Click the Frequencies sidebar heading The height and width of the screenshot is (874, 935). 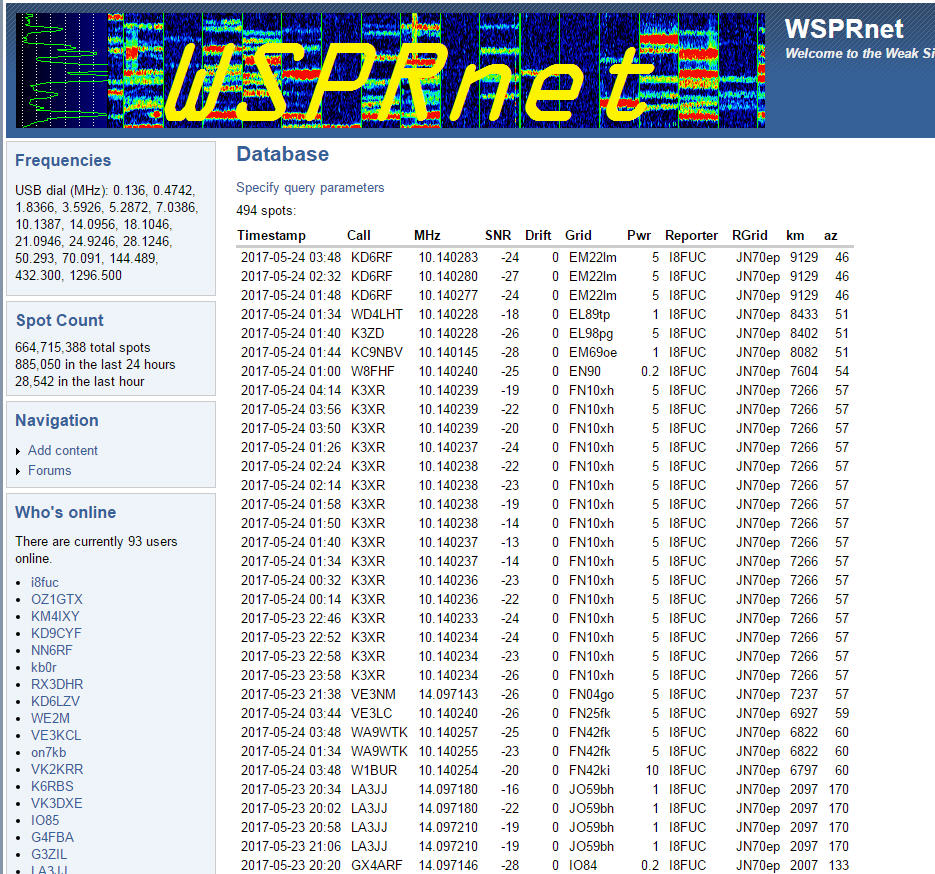click(x=63, y=160)
